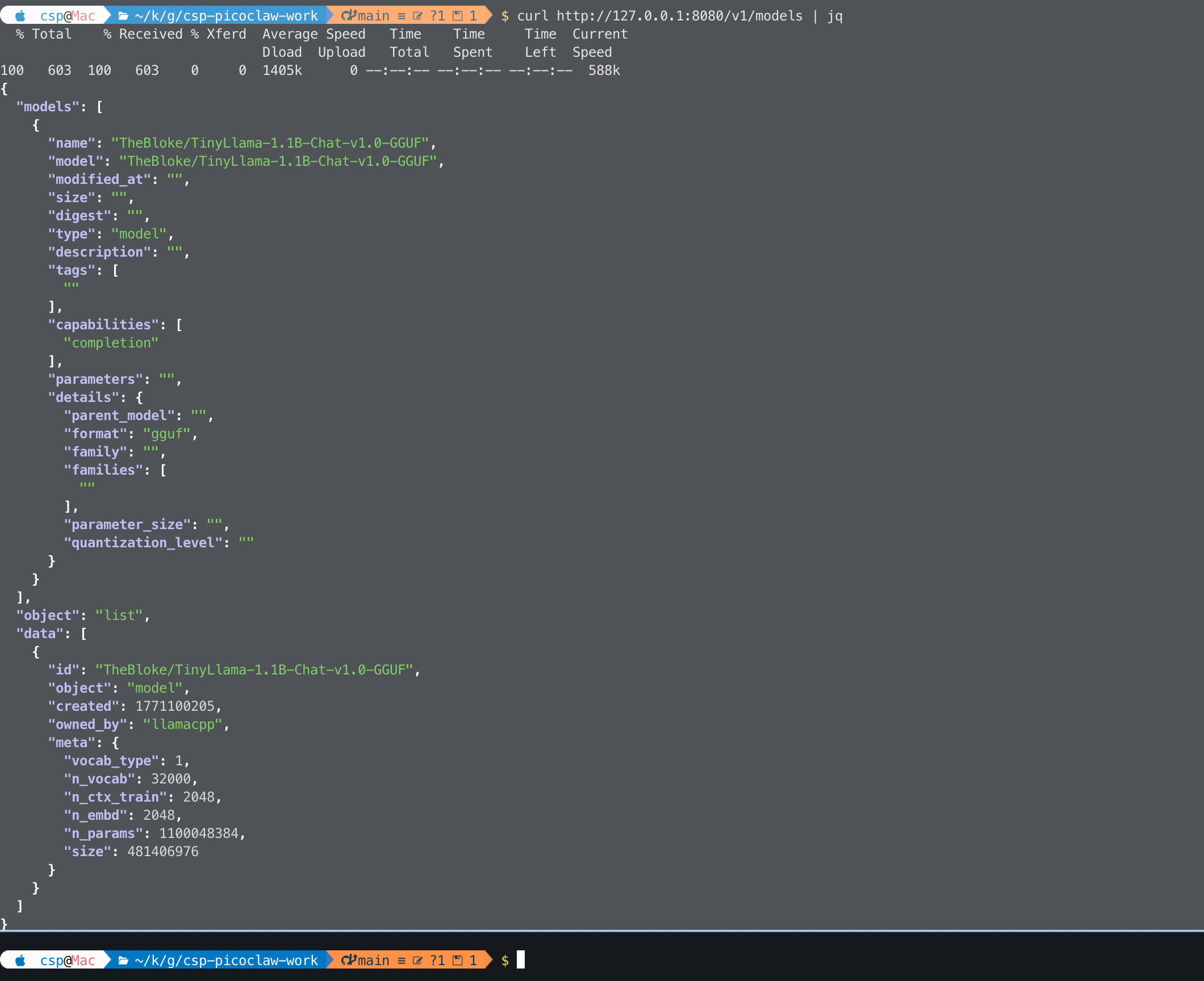Click the "jq" text after the pipe
Image resolution: width=1204 pixels, height=981 pixels.
(x=835, y=15)
